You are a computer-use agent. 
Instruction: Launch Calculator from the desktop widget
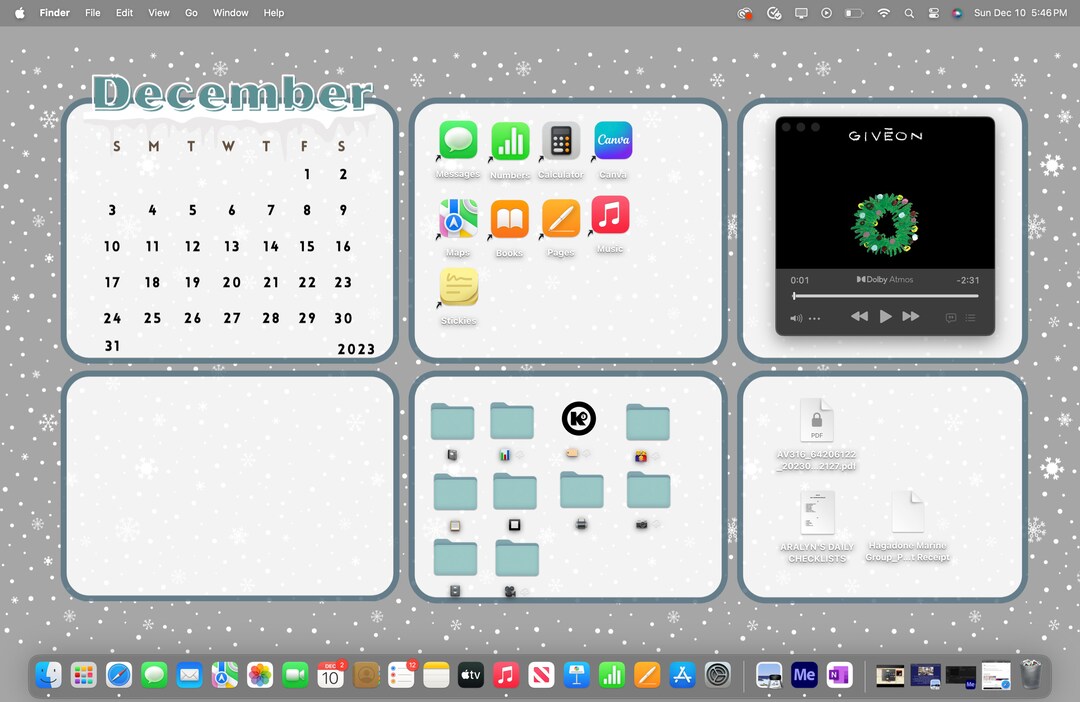pos(560,140)
